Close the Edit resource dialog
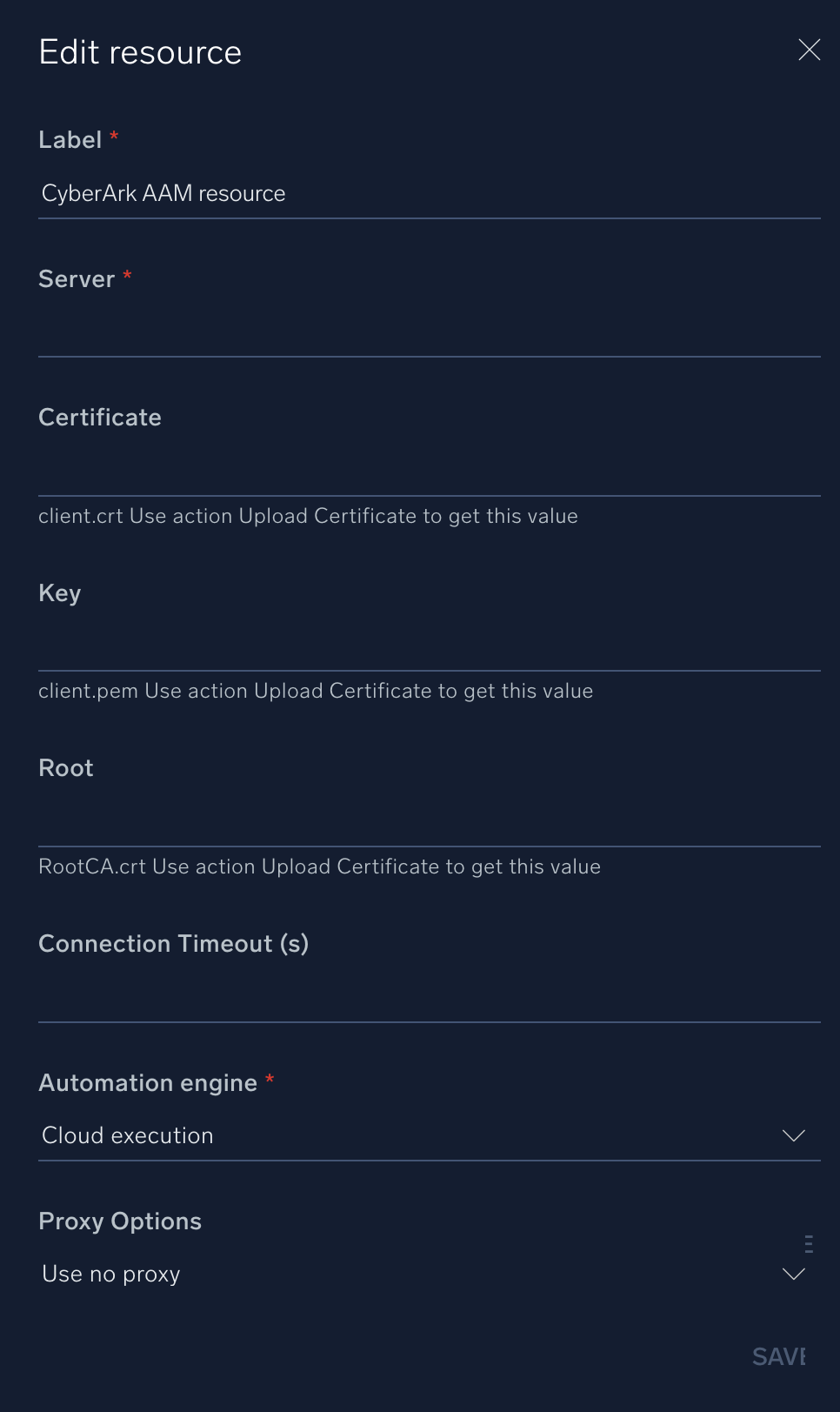The image size is (840, 1412). (810, 50)
